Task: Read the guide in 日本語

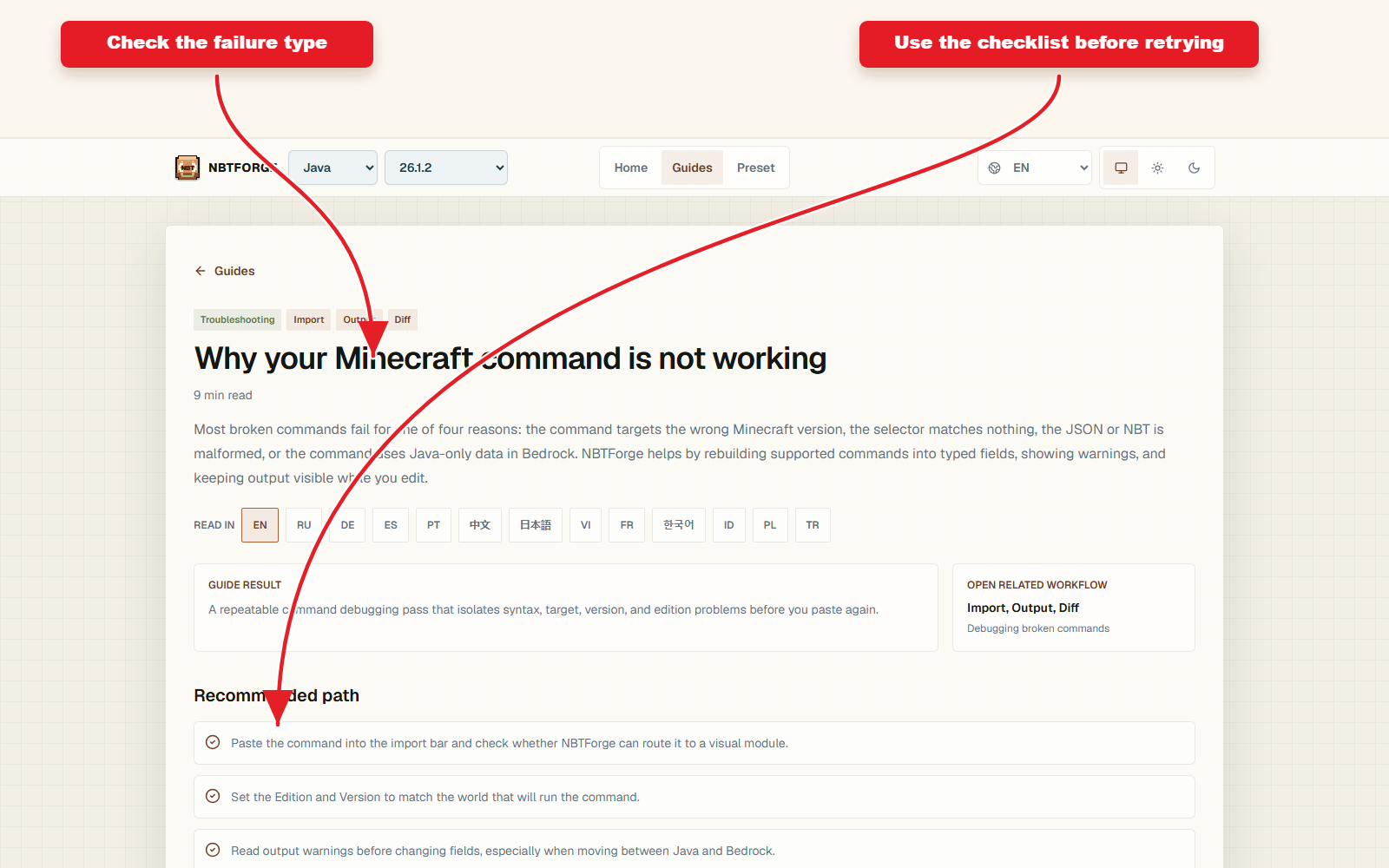Action: point(536,525)
